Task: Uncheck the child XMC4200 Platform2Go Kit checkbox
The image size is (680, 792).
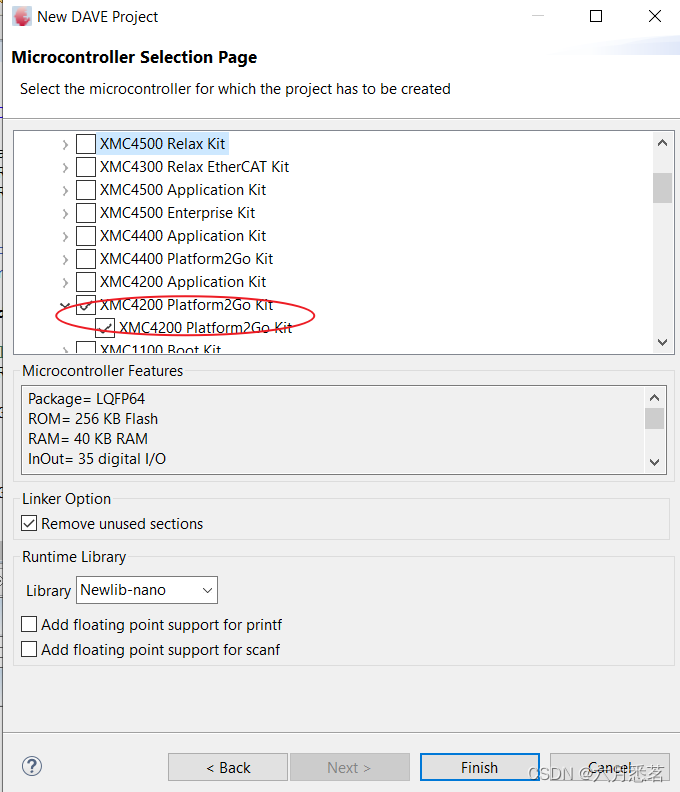Action: tap(105, 328)
